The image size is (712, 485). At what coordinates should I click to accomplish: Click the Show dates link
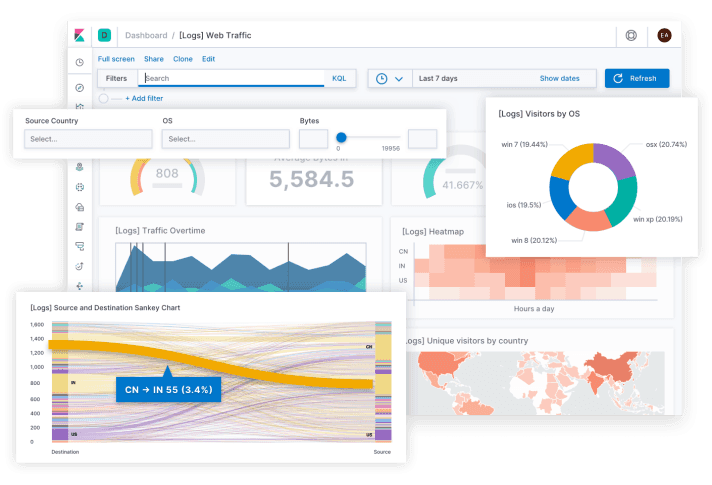tap(559, 78)
